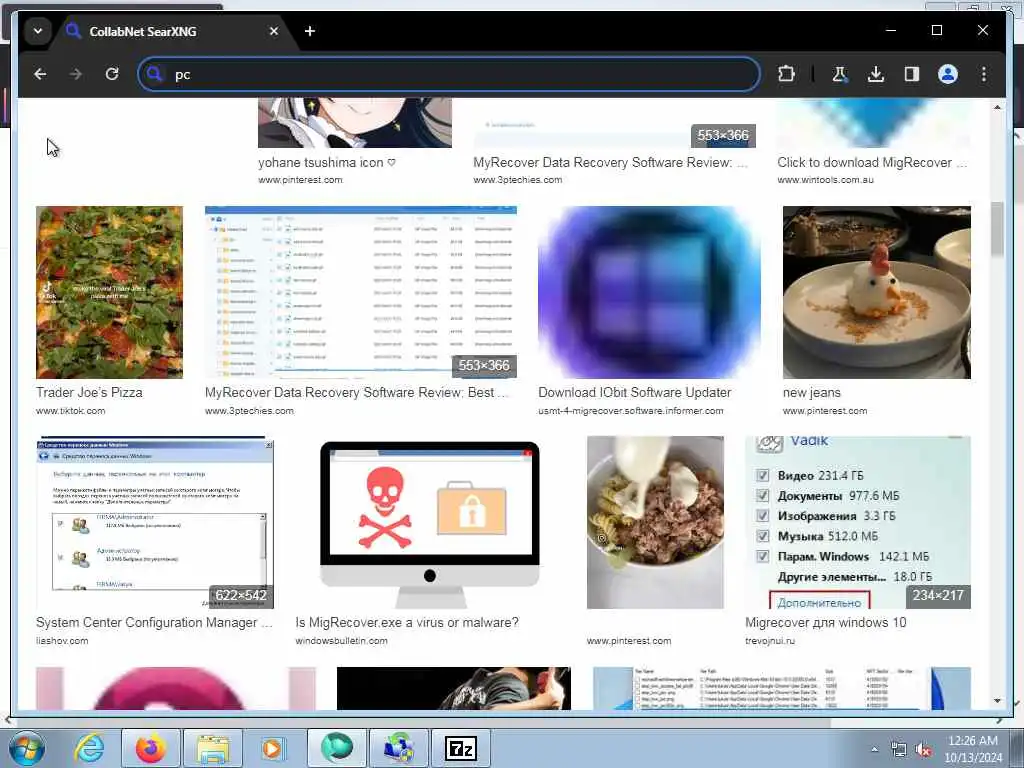Click 'Trader Joe's Pizza' title
The width and height of the screenshot is (1024, 768).
(89, 392)
